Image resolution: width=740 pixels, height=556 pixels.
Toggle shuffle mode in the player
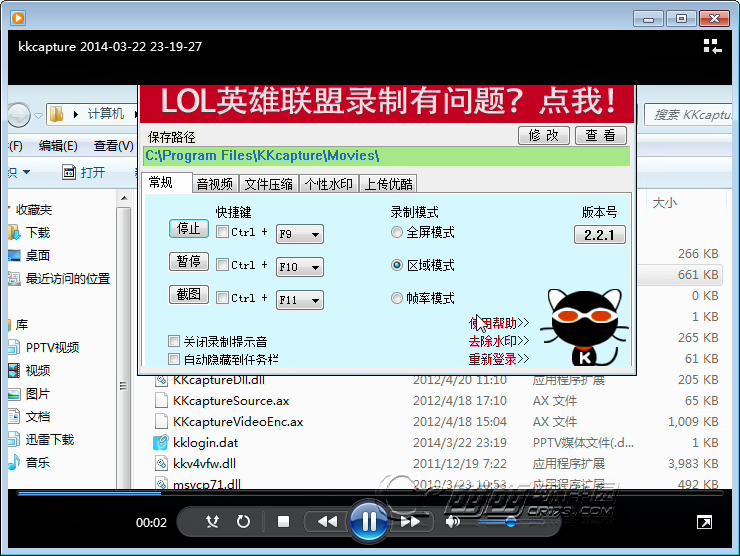click(212, 522)
